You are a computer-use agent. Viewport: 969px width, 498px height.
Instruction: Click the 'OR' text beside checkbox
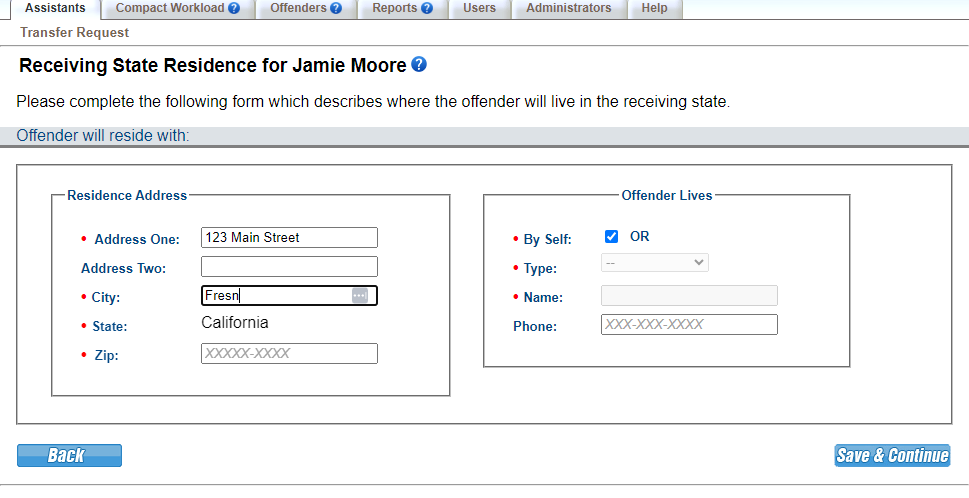(640, 237)
